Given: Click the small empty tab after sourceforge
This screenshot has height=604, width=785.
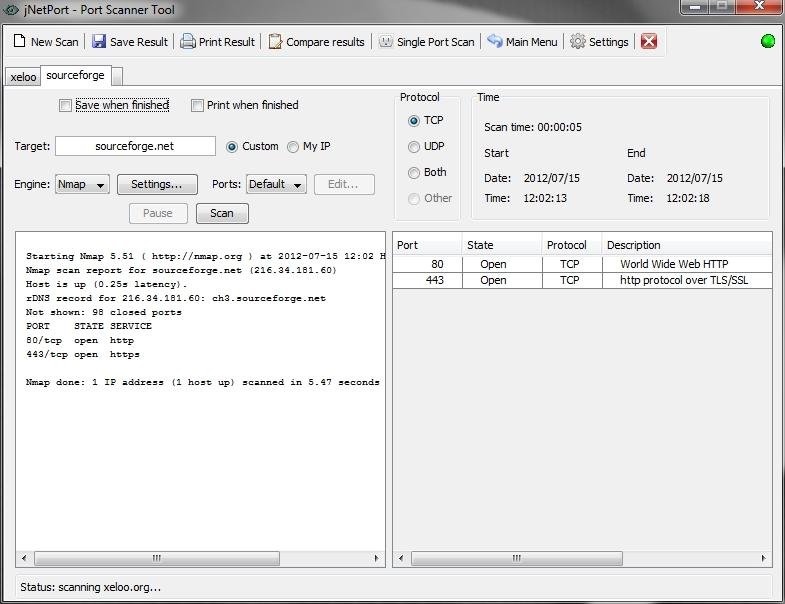Looking at the screenshot, I should (x=117, y=77).
